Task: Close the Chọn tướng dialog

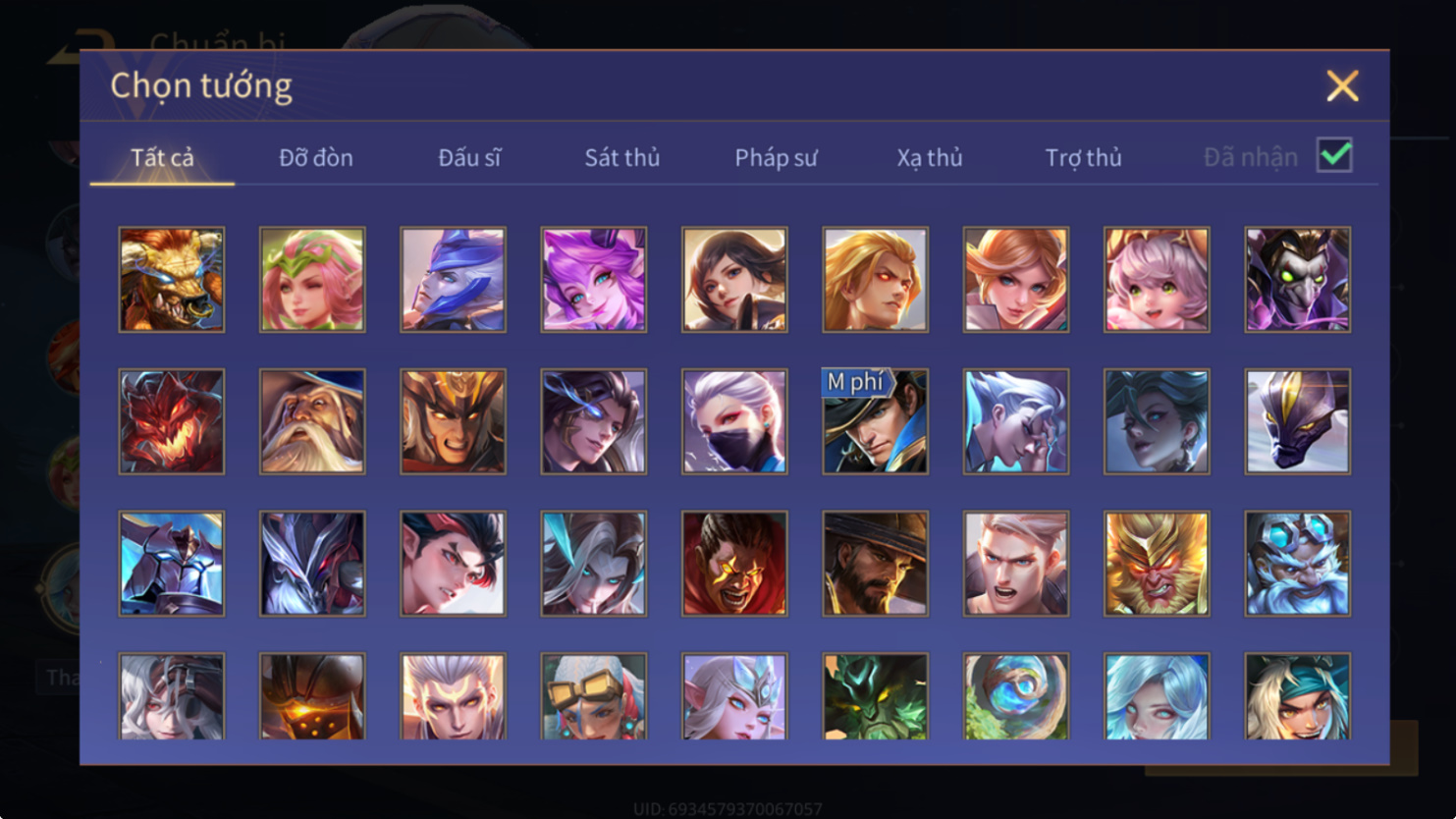Action: 1342,85
